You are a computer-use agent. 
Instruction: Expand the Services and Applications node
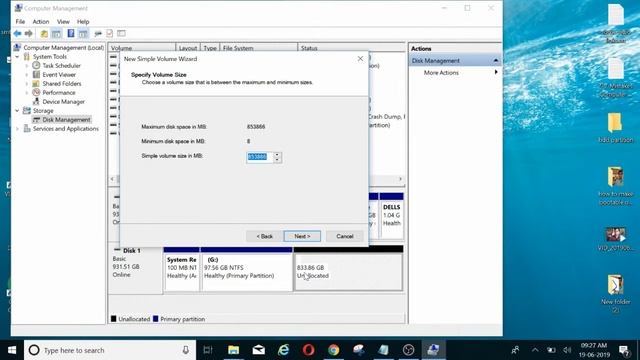pos(17,129)
